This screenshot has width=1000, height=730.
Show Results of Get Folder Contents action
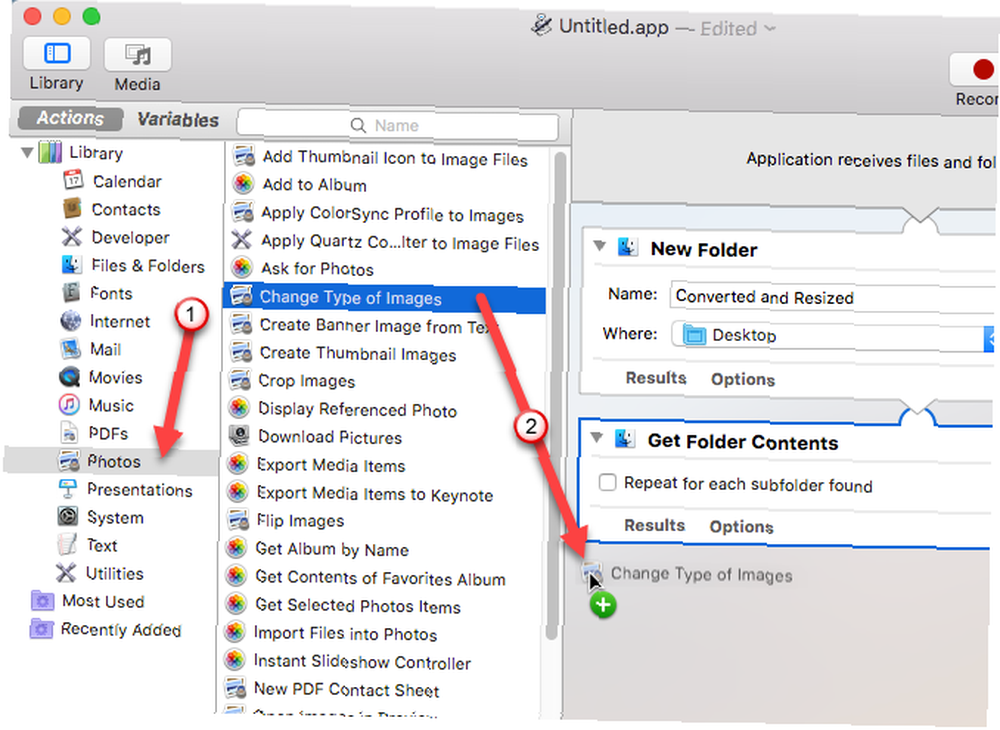point(654,525)
